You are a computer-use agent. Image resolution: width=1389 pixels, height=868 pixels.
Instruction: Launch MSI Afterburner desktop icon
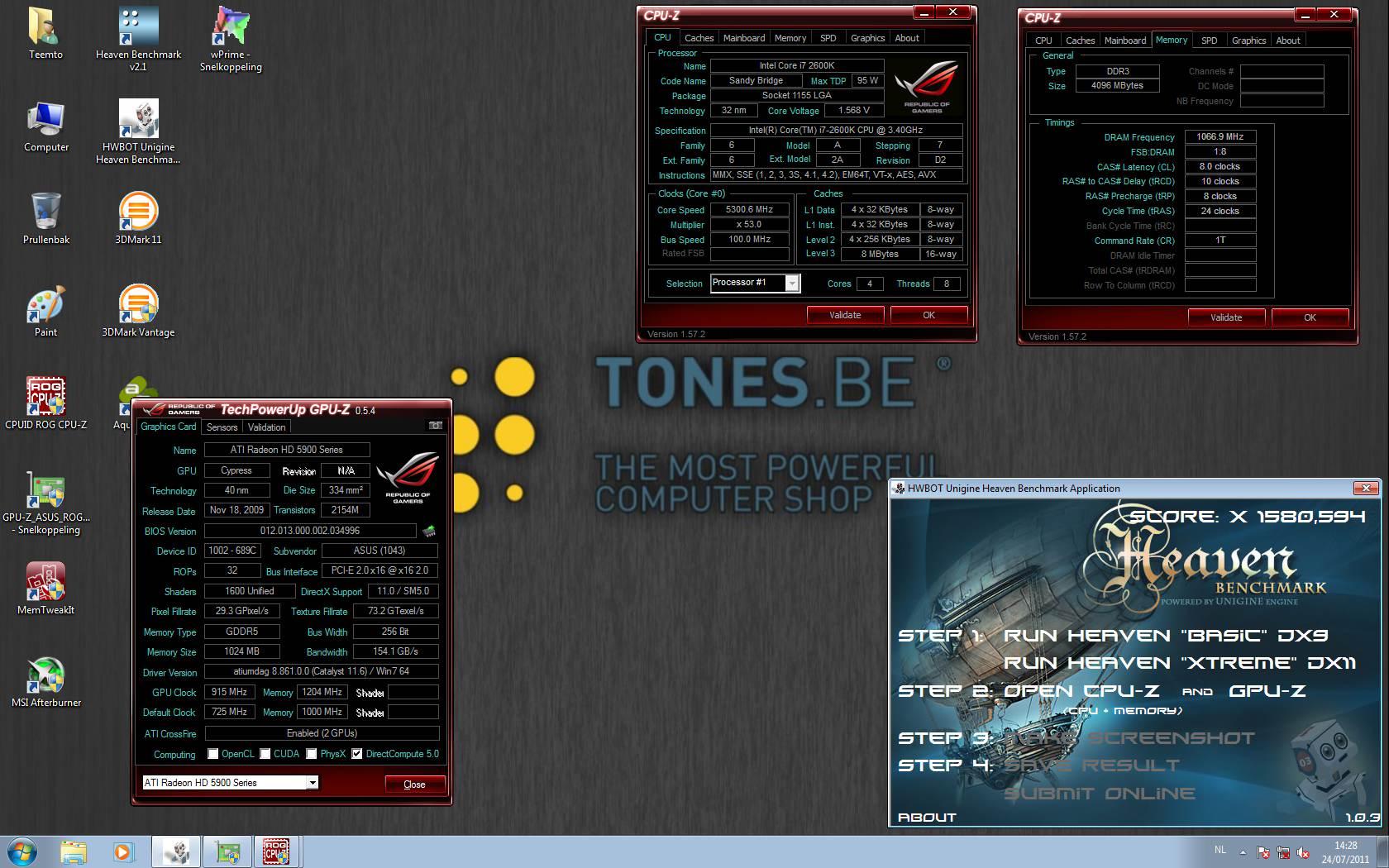coord(45,681)
